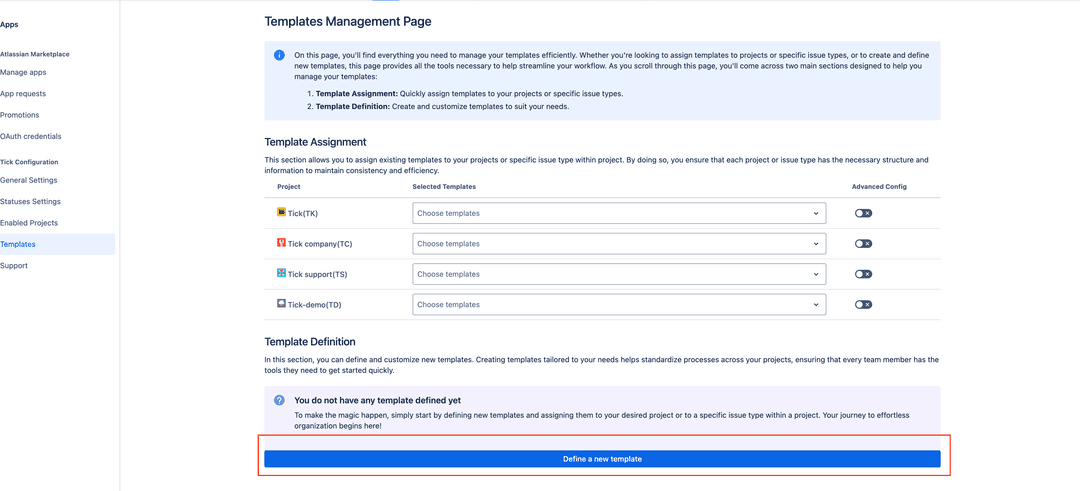Select Enabled Projects in the sidebar
Screen dimensions: 1080x491
pyautogui.click(x=29, y=223)
